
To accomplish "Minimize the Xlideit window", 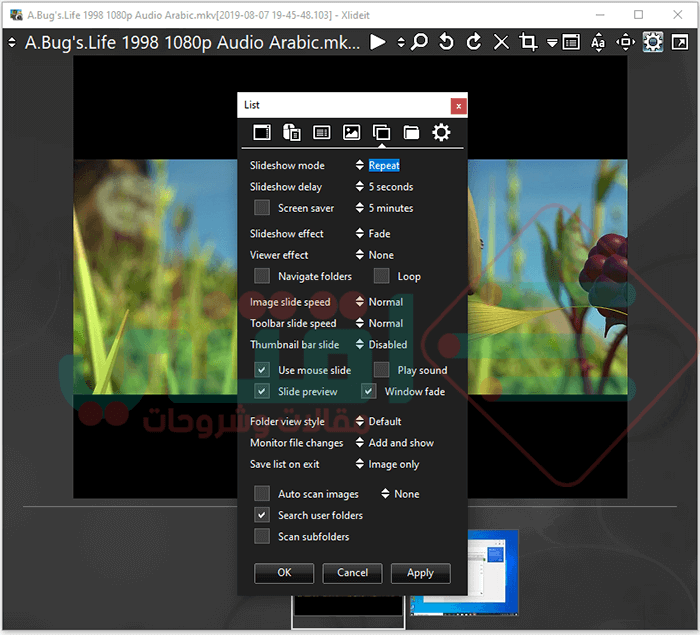I will click(600, 15).
